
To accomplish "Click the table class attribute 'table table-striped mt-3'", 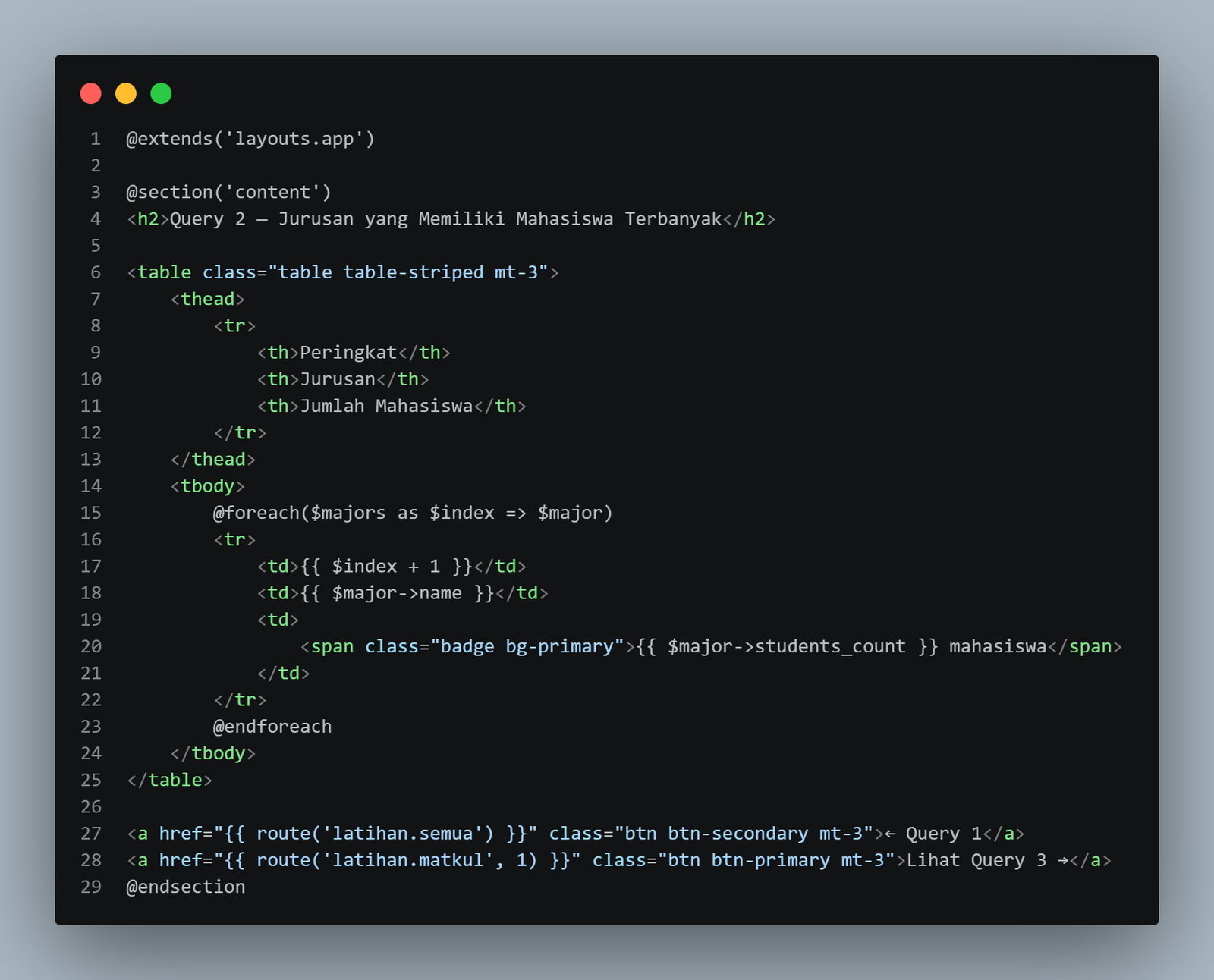I will point(414,272).
